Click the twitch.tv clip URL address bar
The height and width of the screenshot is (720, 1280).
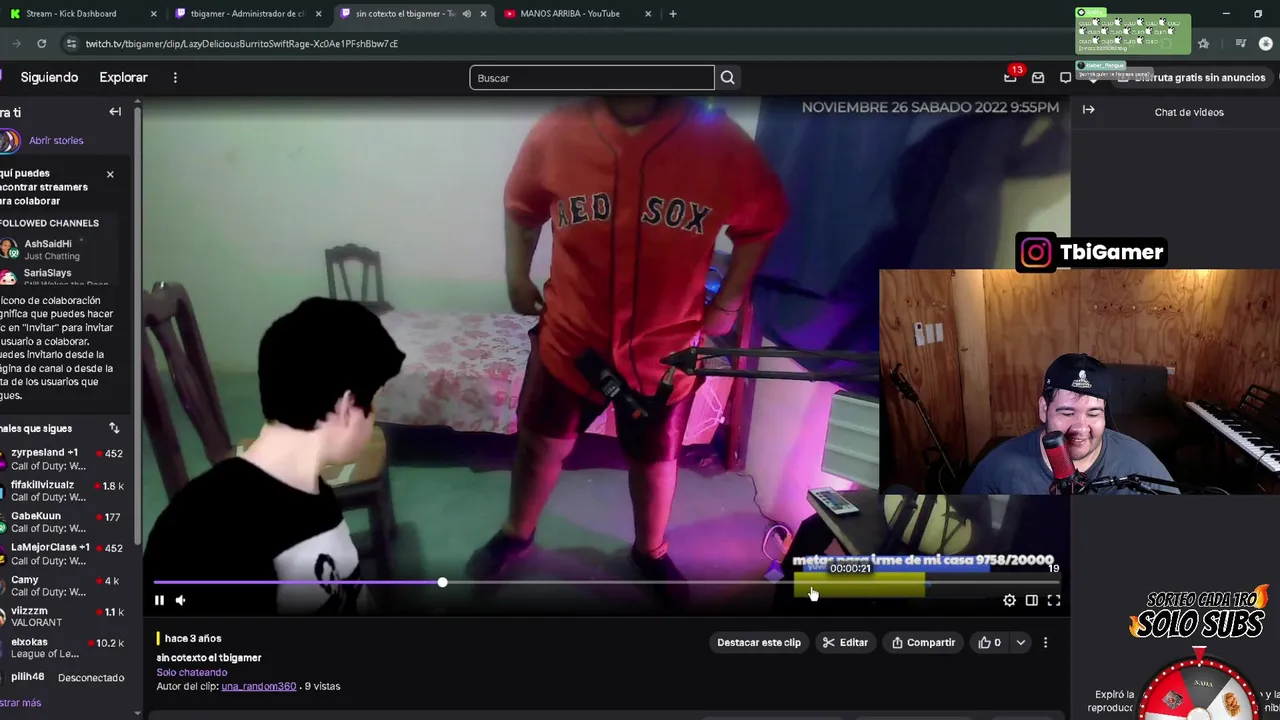[242, 43]
